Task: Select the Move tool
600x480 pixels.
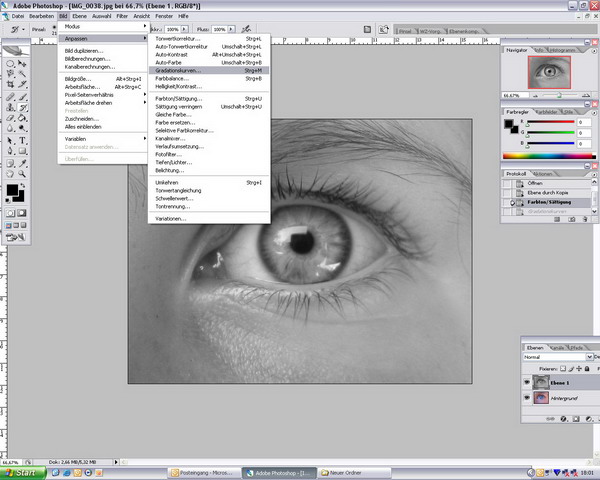Action: pyautogui.click(x=22, y=64)
